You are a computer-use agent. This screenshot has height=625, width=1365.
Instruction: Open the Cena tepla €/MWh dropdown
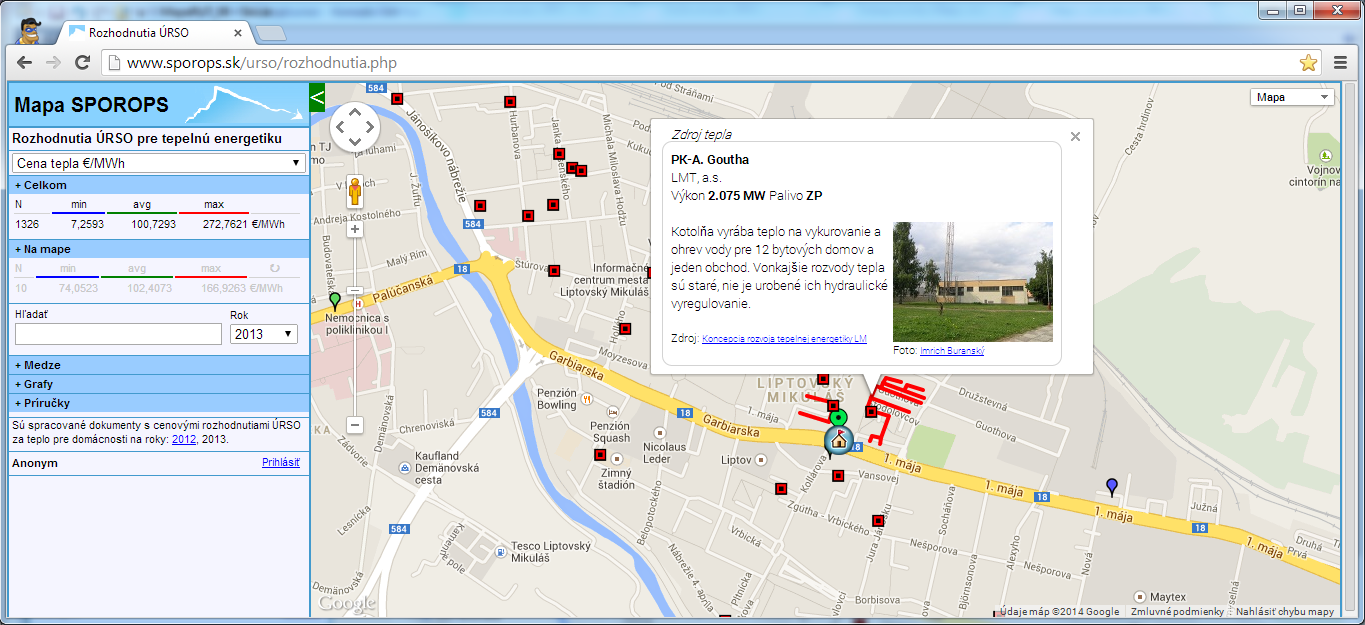(x=159, y=163)
